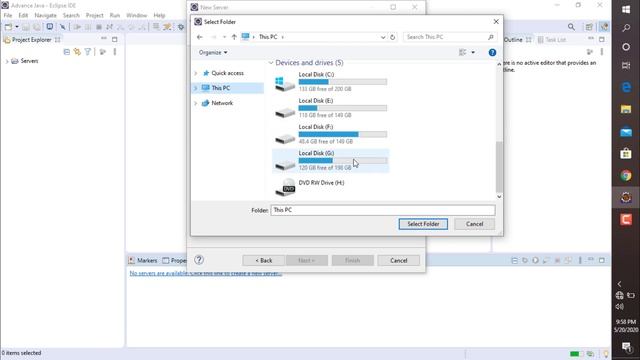Open the New wizard dropdown arrow in toolbar
Viewport: 640px width, 360px height.
click(x=17, y=27)
